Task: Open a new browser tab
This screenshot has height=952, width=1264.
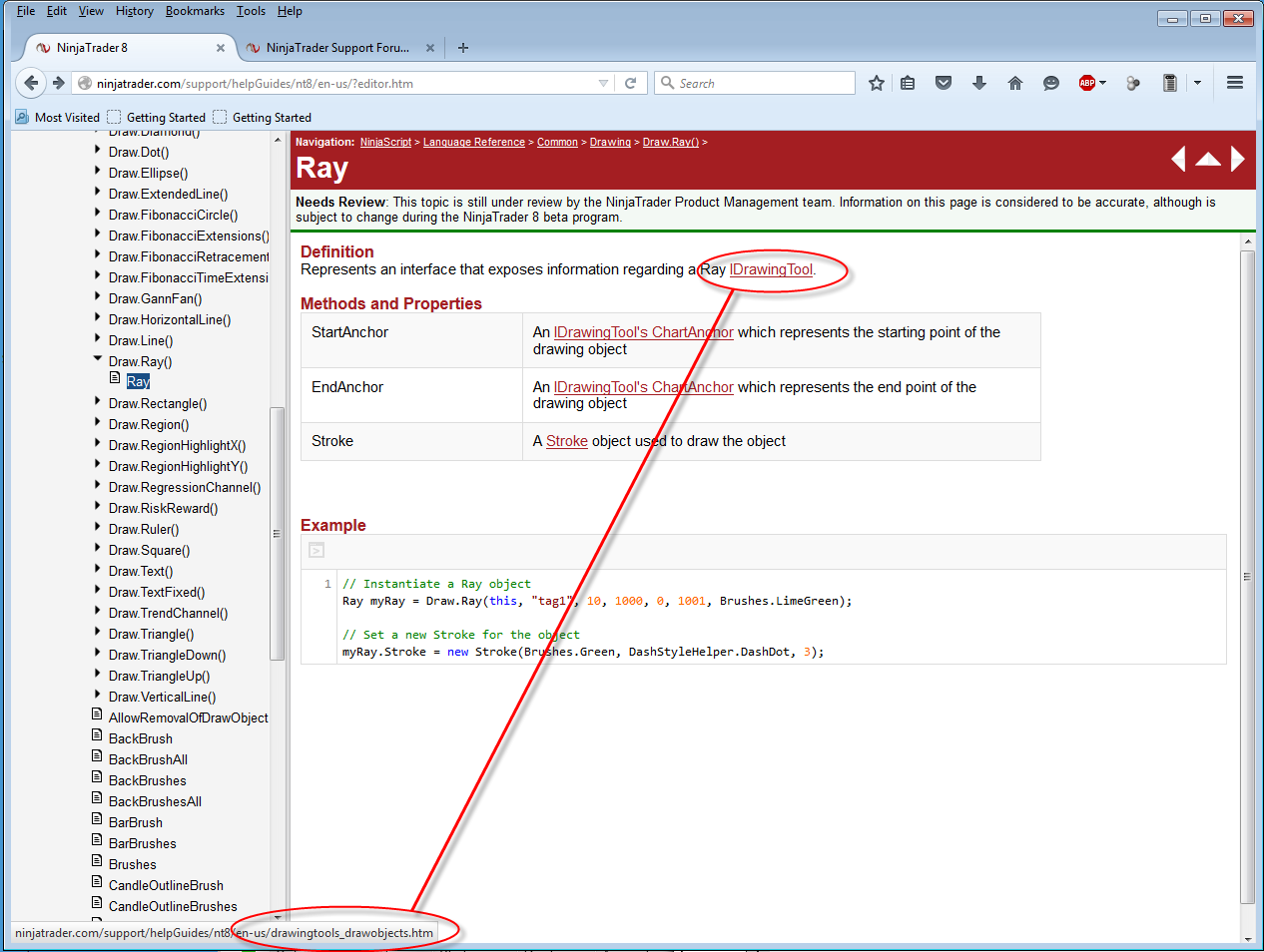Action: tap(463, 47)
